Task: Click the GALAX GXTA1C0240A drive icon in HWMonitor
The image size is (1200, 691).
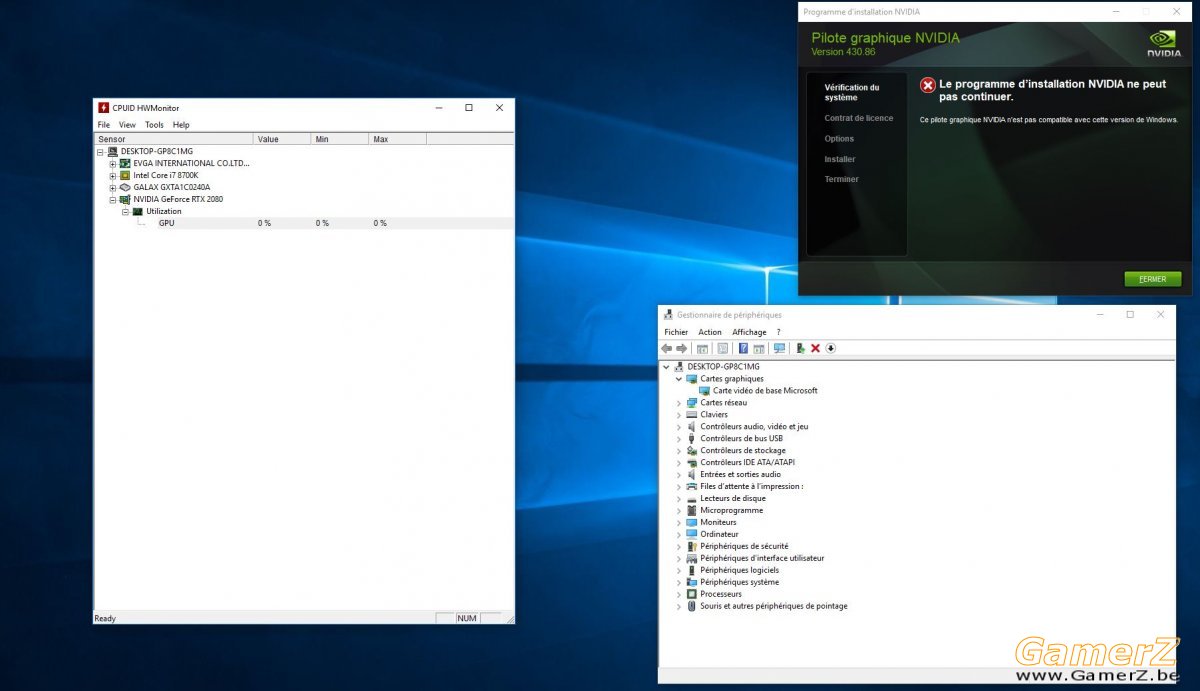Action: click(125, 187)
